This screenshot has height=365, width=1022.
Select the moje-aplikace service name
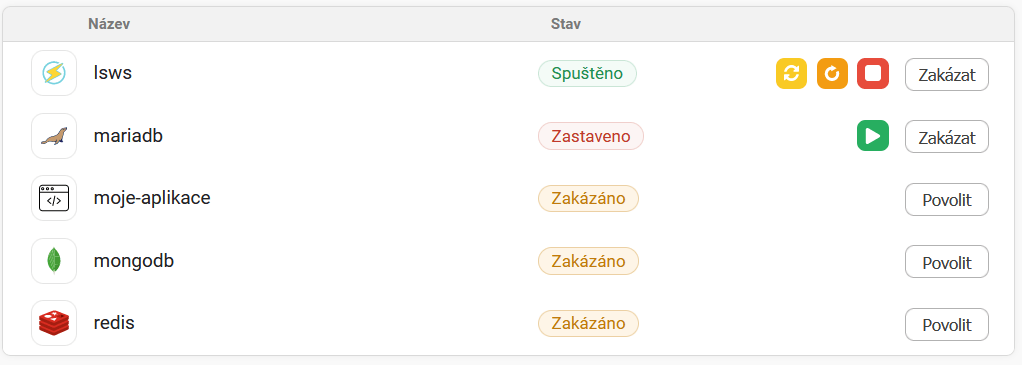152,197
